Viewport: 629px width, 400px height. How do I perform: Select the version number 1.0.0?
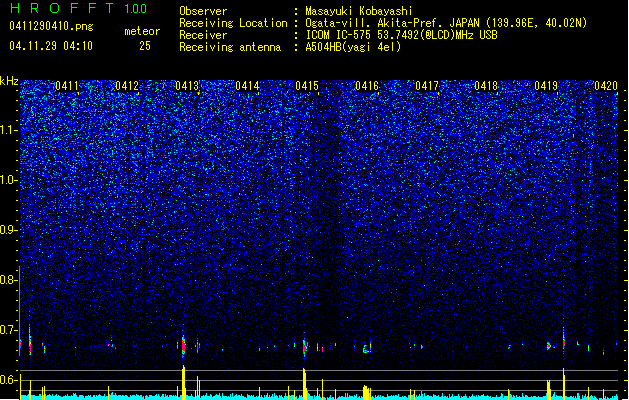coord(136,9)
